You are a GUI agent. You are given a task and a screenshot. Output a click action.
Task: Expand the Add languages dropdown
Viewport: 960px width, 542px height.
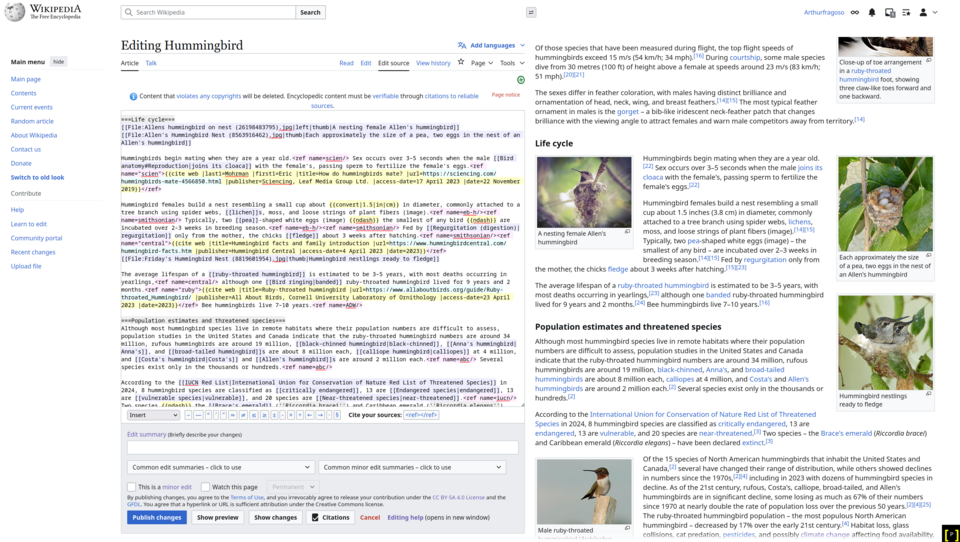pyautogui.click(x=491, y=45)
